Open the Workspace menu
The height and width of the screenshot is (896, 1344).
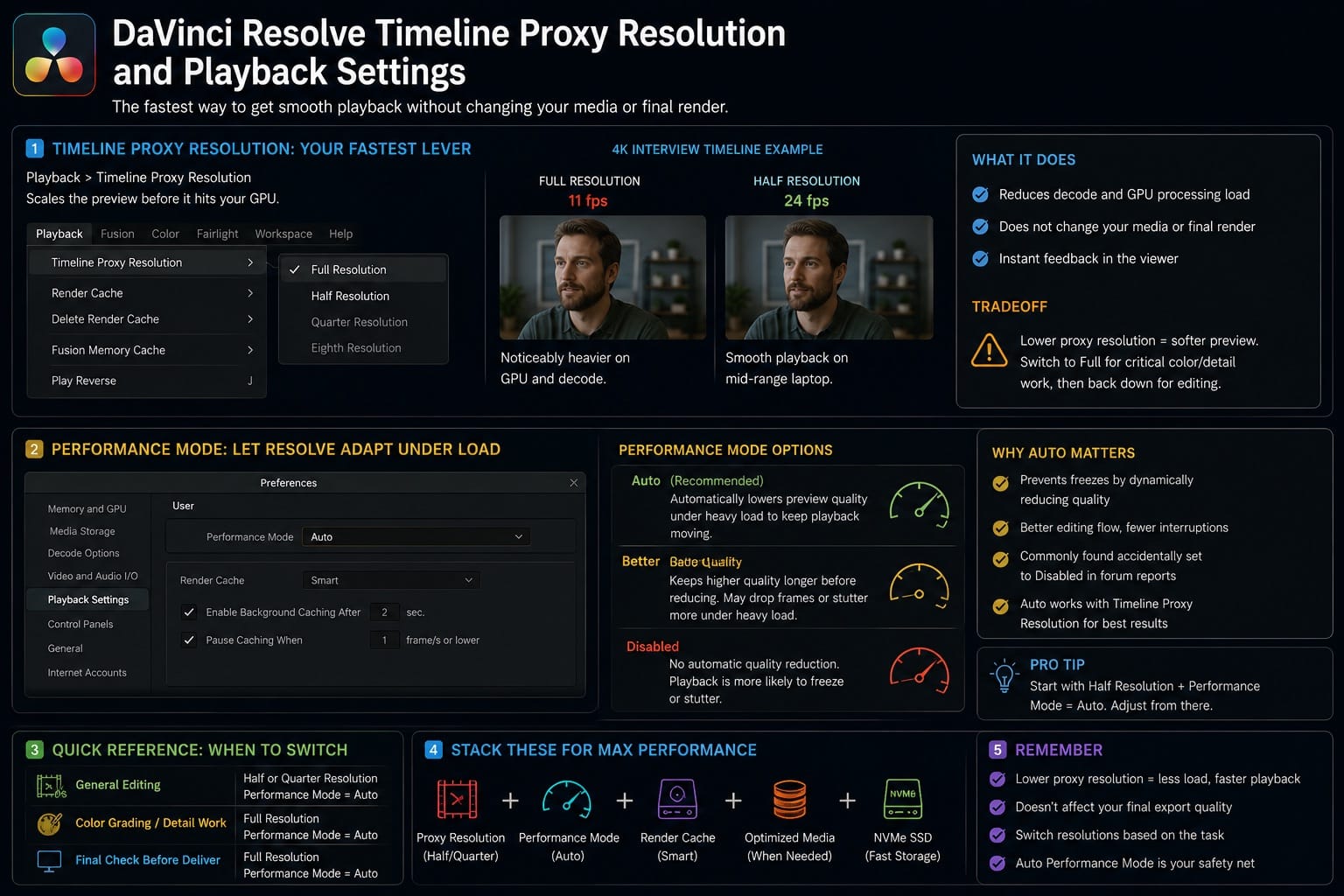coord(283,234)
